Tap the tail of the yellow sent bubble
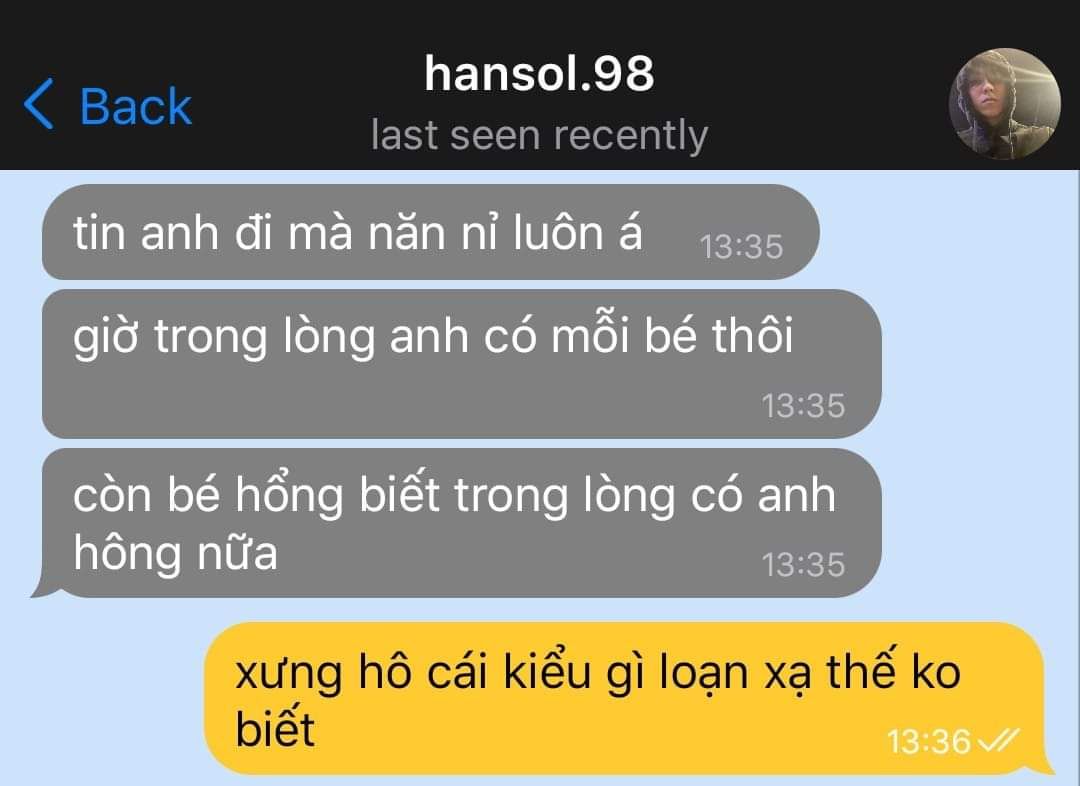This screenshot has width=1080, height=786. click(x=1043, y=763)
